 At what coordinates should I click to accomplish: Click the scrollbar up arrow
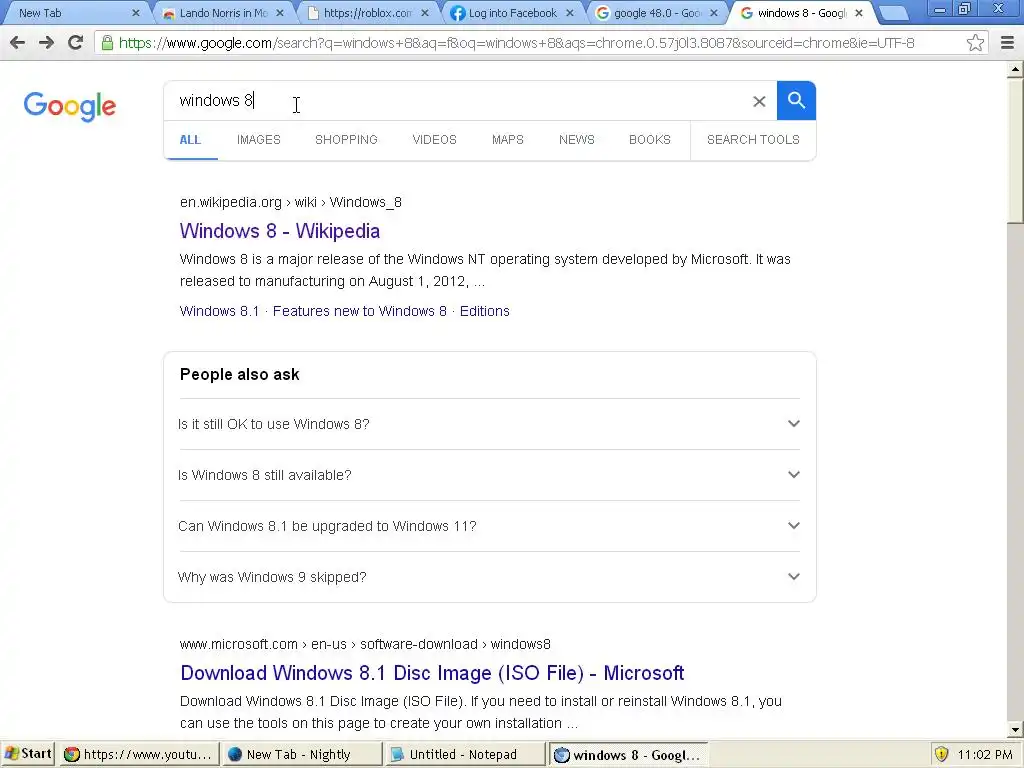(x=1016, y=69)
